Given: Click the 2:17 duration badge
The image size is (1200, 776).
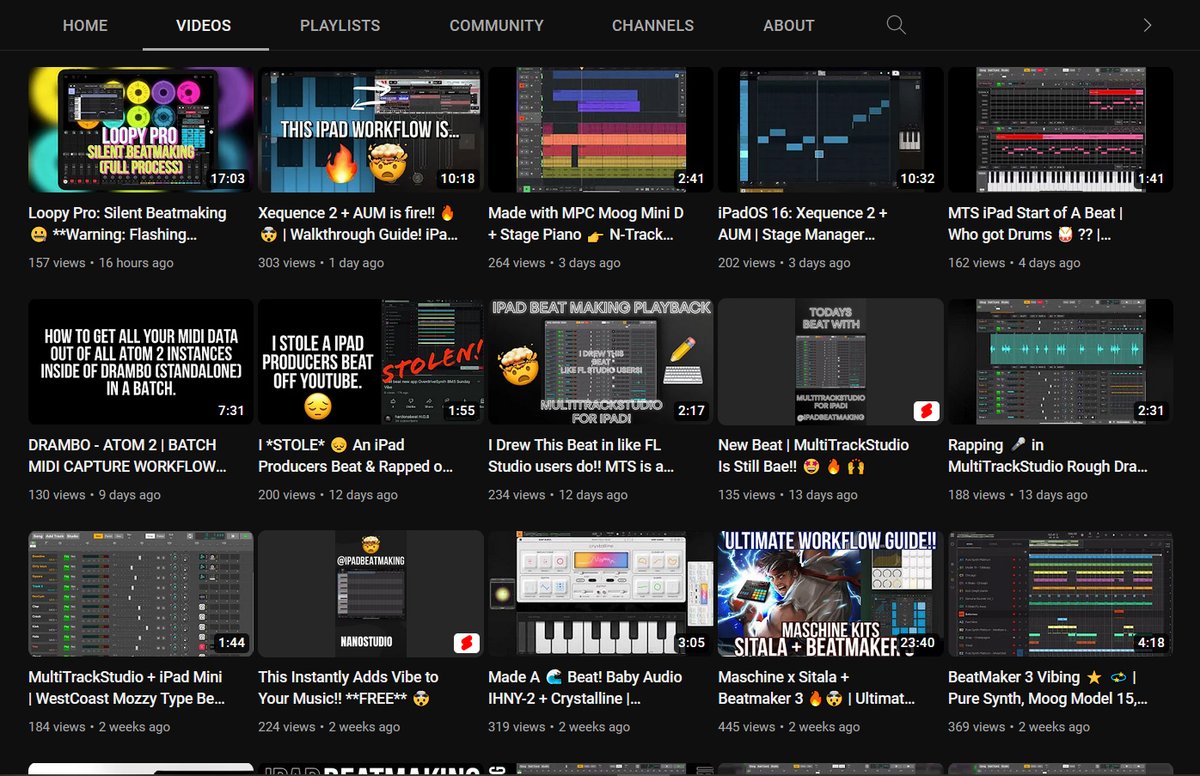Looking at the screenshot, I should 691,411.
